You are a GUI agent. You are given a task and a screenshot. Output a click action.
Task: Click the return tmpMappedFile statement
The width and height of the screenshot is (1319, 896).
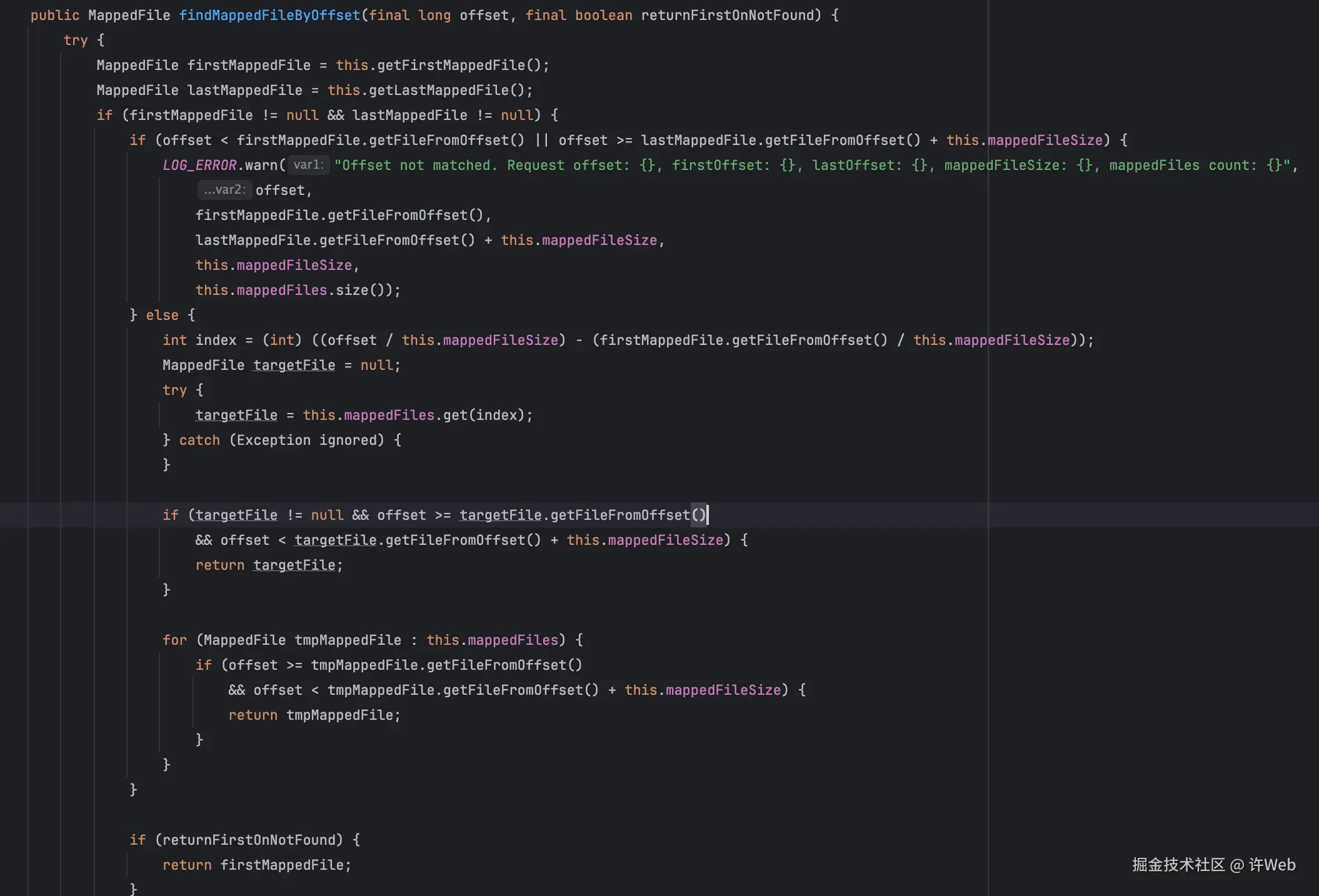click(x=314, y=715)
